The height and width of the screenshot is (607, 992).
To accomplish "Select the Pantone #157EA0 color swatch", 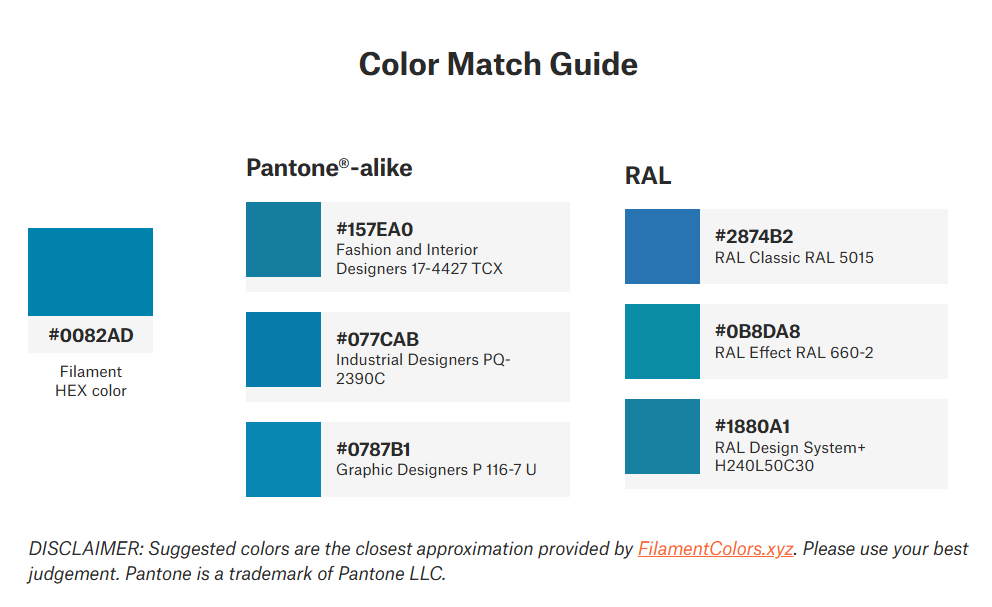I will 283,240.
